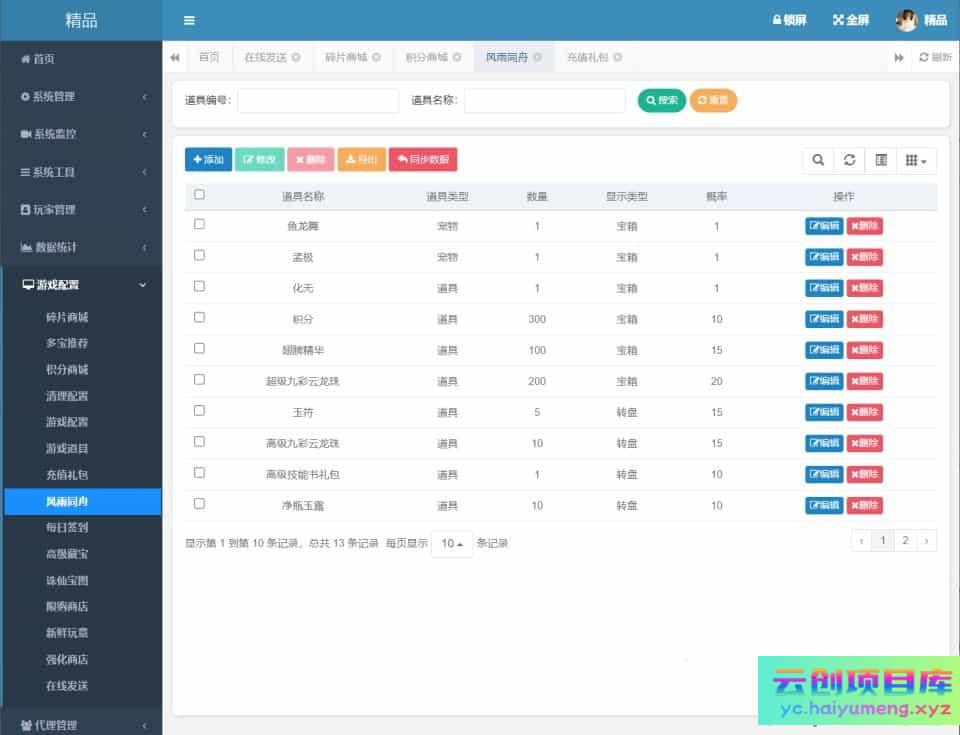The image size is (960, 735).
Task: Click the green 搜索 button
Action: pos(662,100)
